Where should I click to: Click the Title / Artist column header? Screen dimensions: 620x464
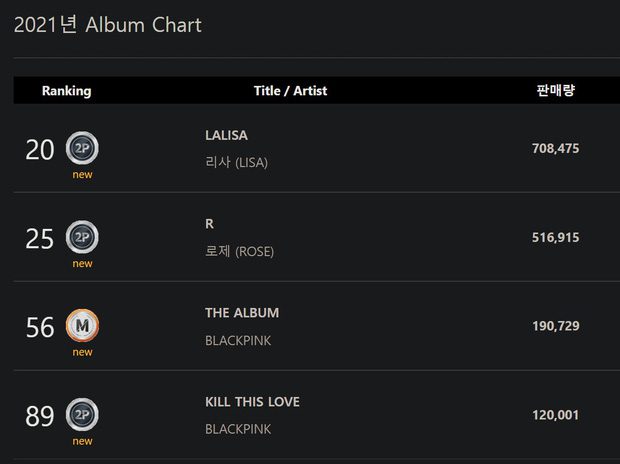(x=291, y=91)
